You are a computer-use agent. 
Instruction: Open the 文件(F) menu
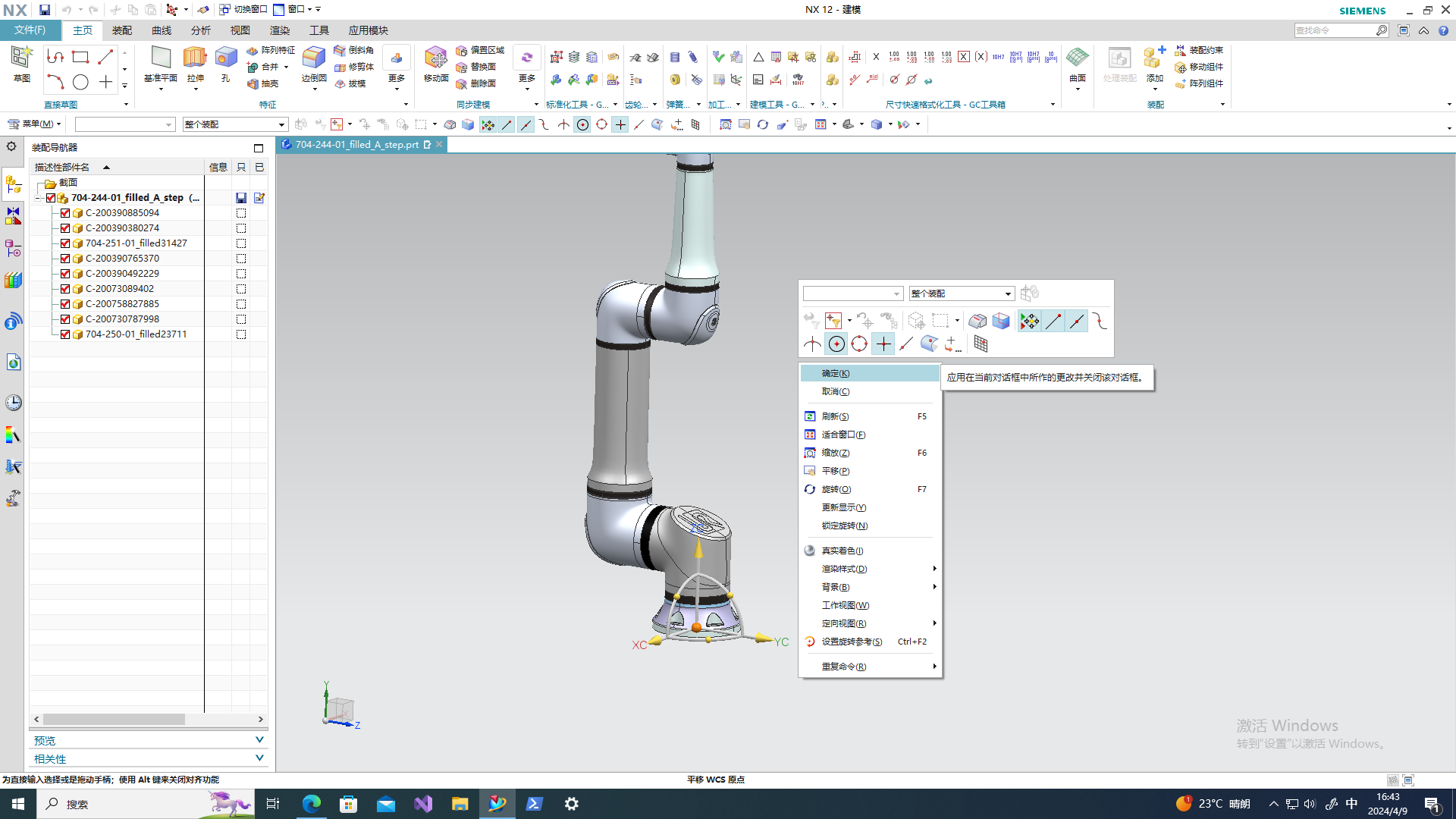click(x=30, y=30)
